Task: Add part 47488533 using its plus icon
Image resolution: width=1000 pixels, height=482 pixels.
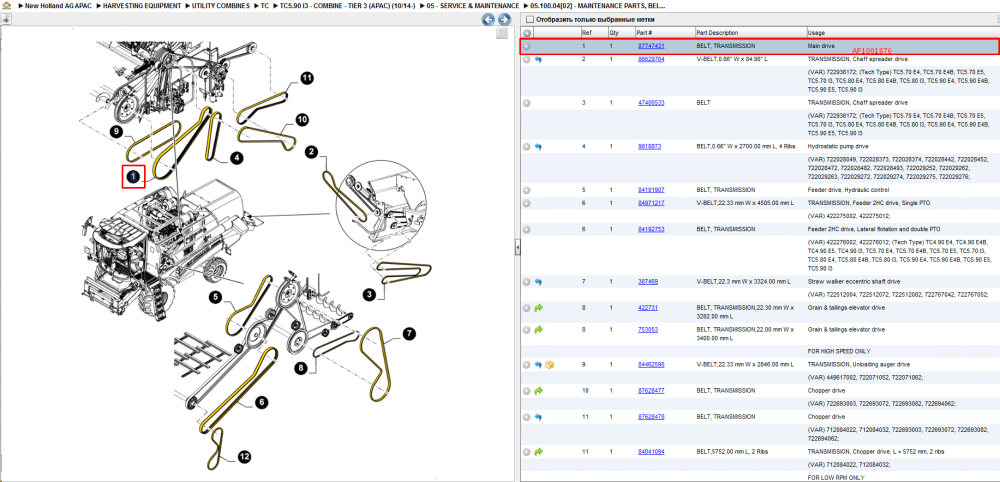Action: point(527,103)
